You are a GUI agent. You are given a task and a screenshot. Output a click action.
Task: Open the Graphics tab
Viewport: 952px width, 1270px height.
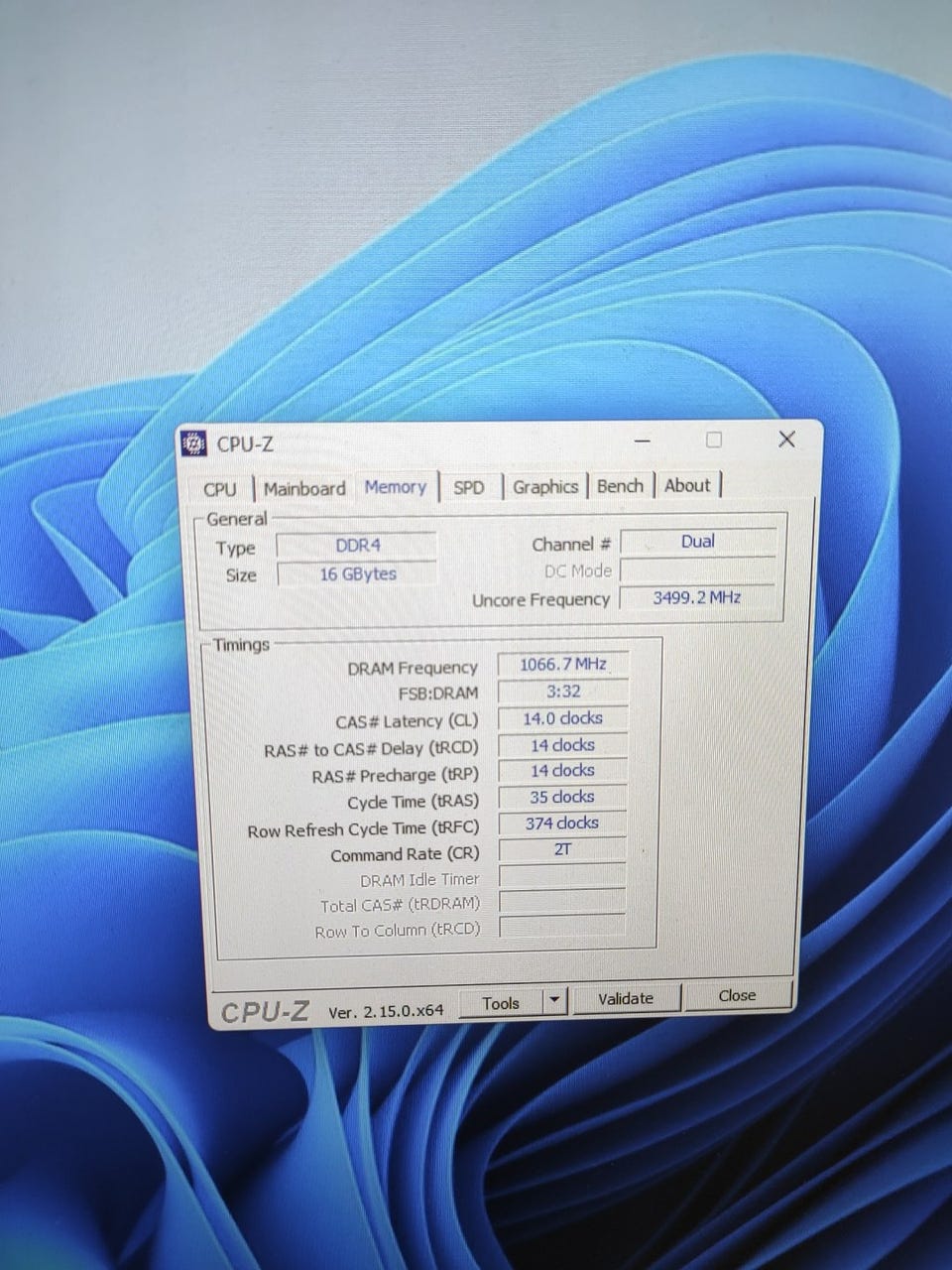(x=545, y=486)
